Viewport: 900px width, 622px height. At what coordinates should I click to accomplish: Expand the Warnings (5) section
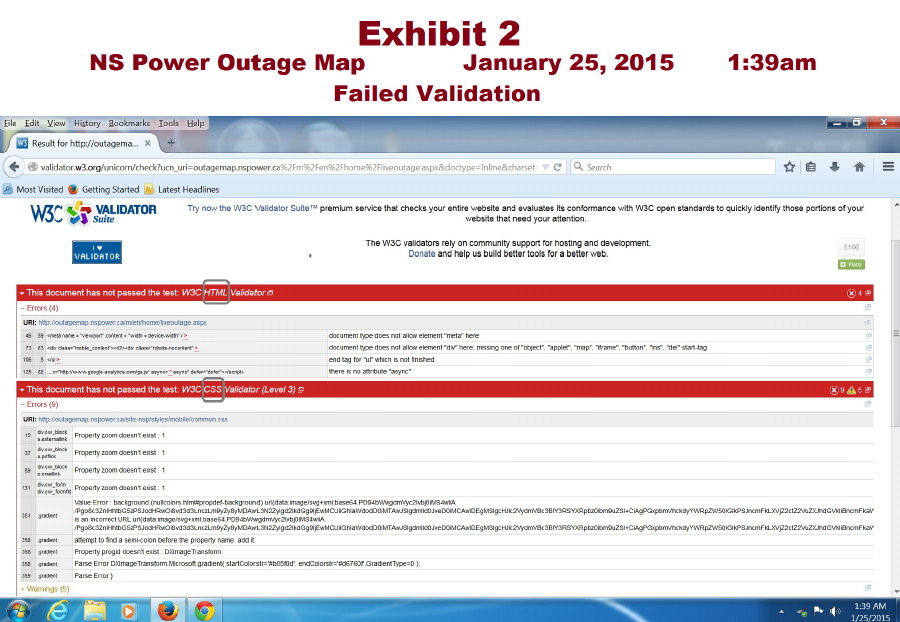click(x=45, y=589)
